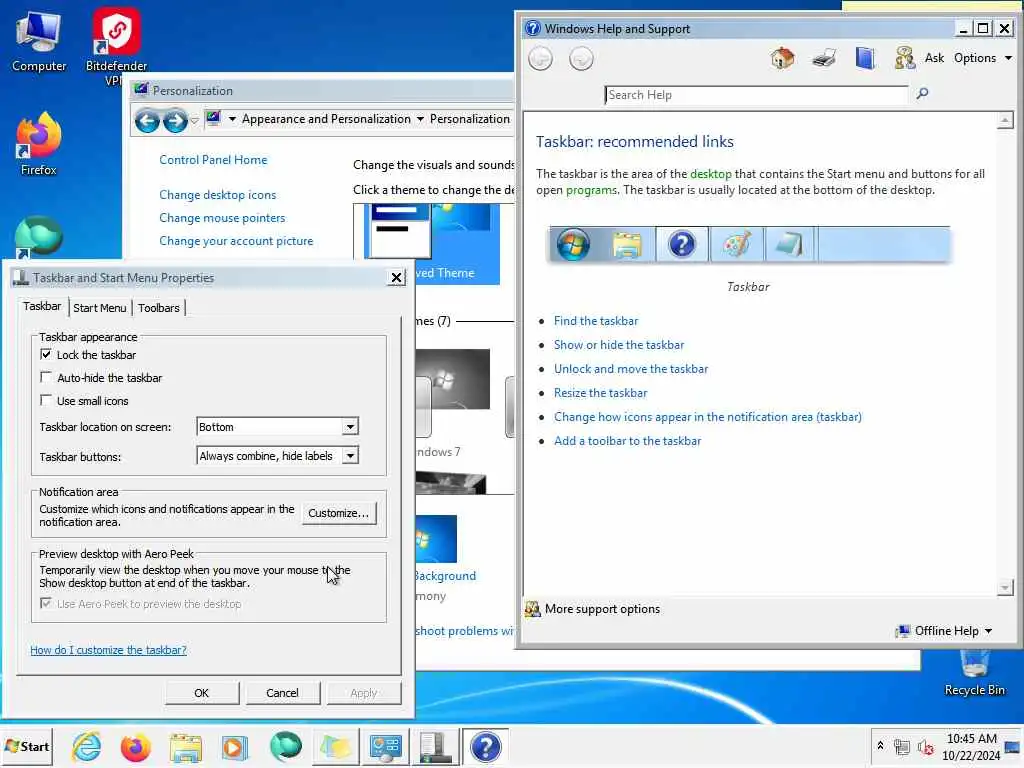Click Change mouse pointers link
The image size is (1024, 768).
pos(222,218)
